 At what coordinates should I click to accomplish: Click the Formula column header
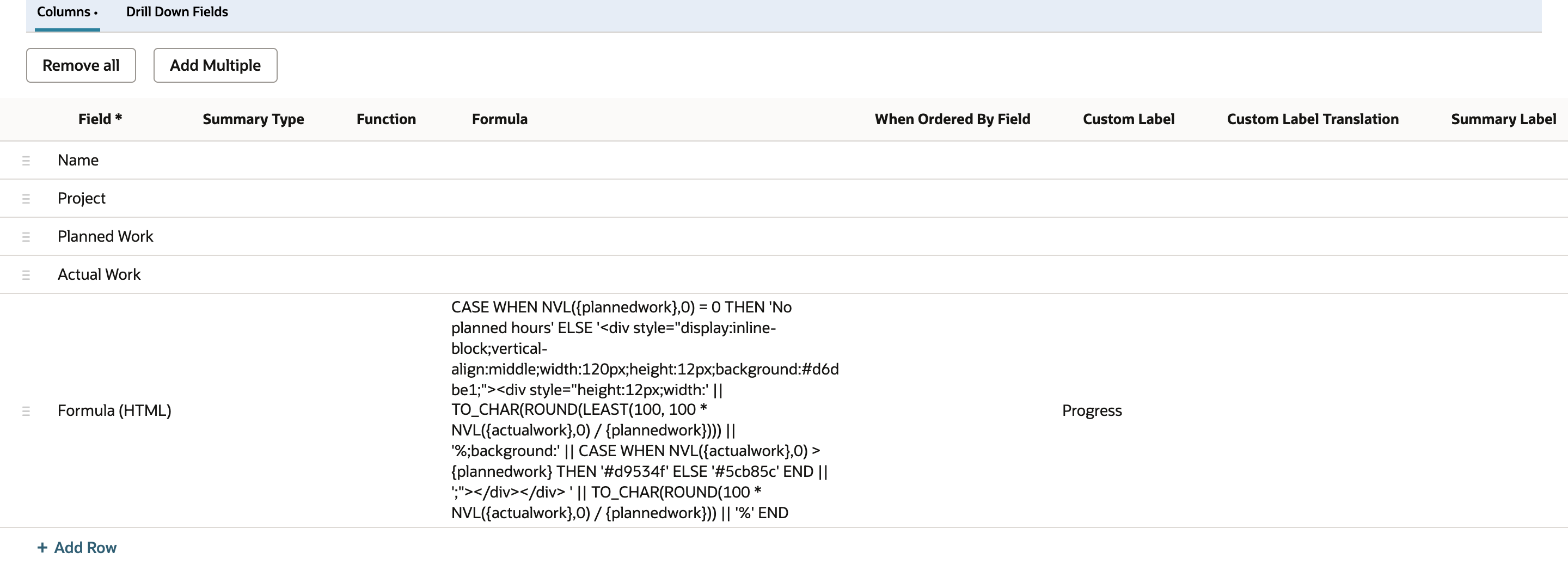500,119
